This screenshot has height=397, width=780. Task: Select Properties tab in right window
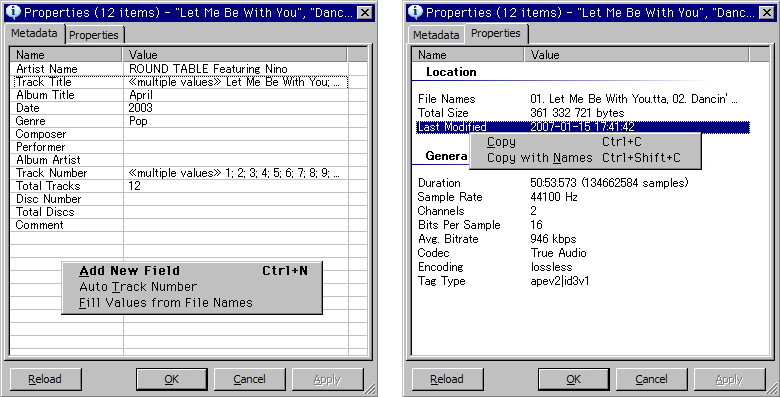point(495,33)
